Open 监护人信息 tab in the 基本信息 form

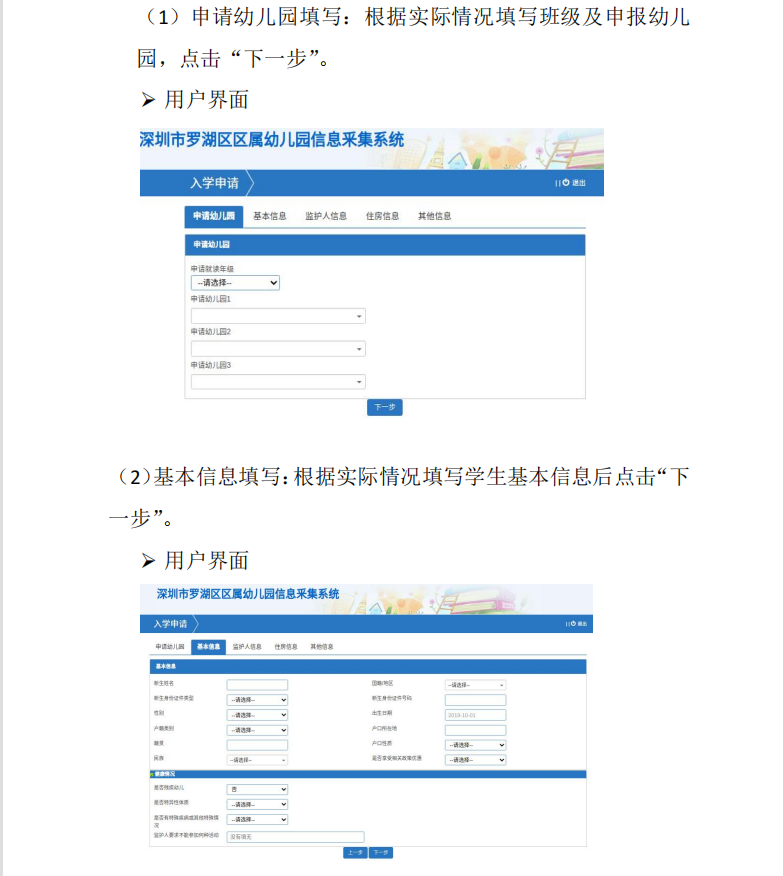point(247,646)
